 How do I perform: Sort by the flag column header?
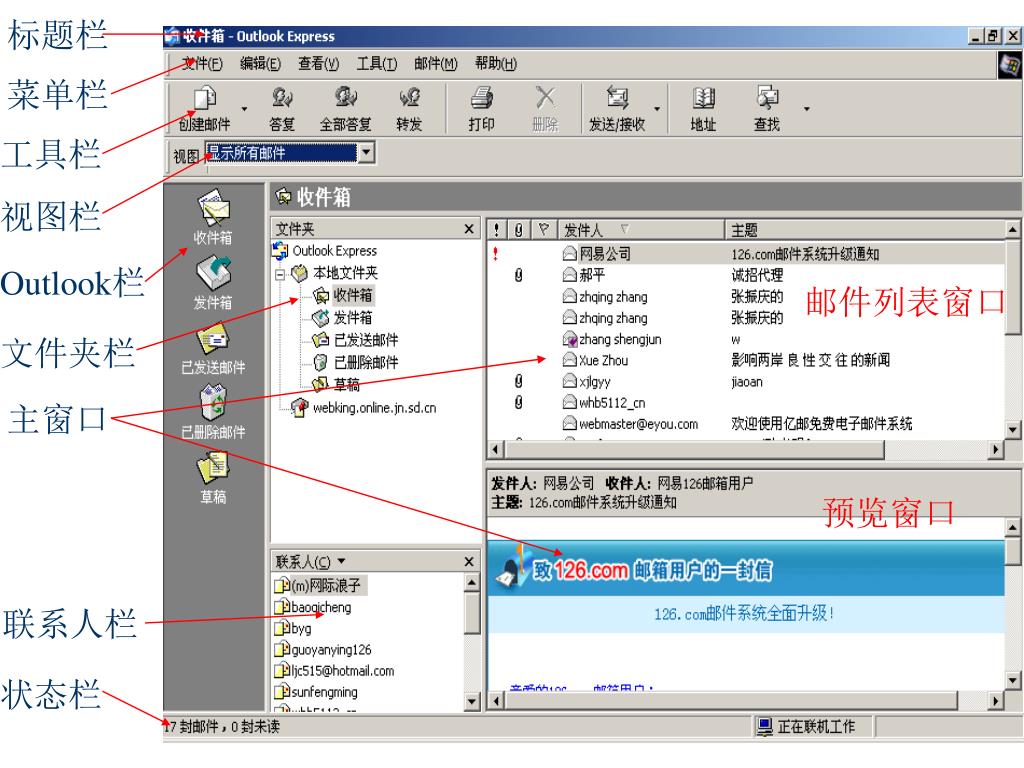click(543, 230)
